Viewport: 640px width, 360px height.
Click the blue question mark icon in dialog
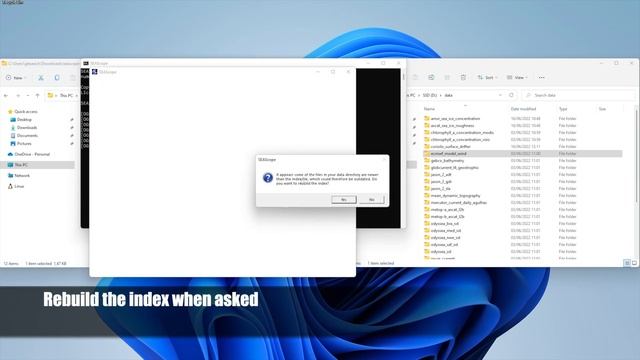click(x=268, y=178)
